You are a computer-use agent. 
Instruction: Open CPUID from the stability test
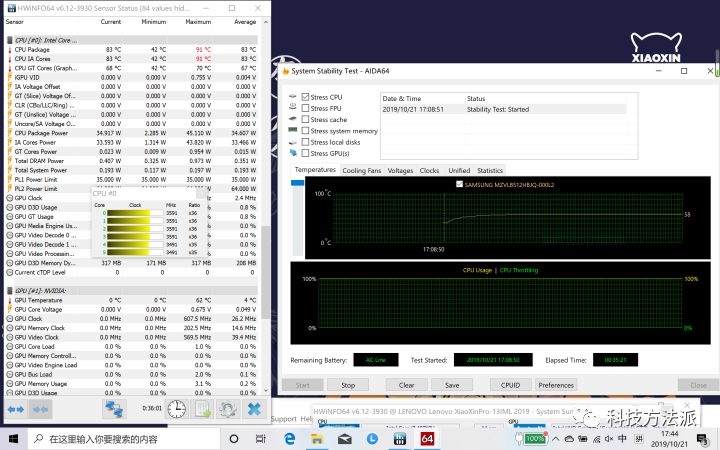click(510, 385)
